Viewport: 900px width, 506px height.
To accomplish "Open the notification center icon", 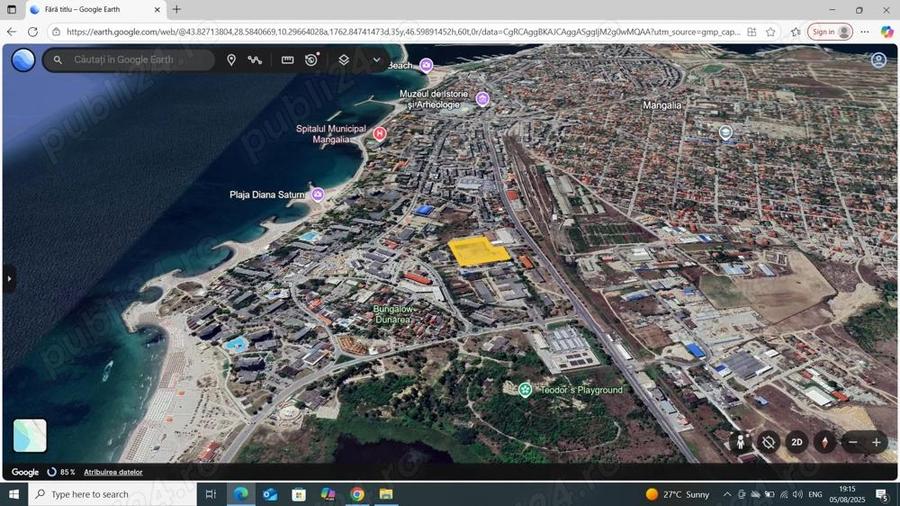I will (x=882, y=494).
